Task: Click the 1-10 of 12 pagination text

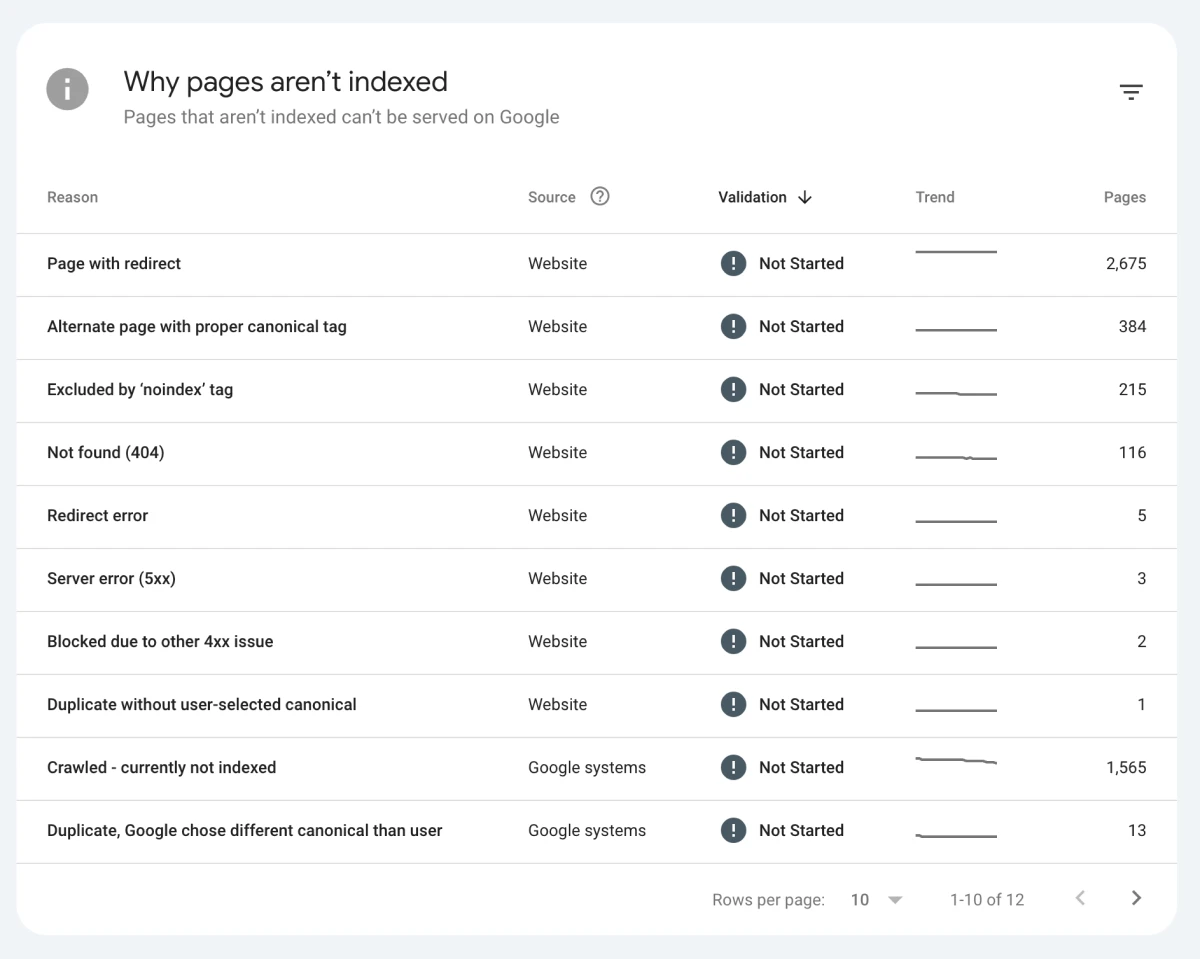Action: tap(987, 900)
